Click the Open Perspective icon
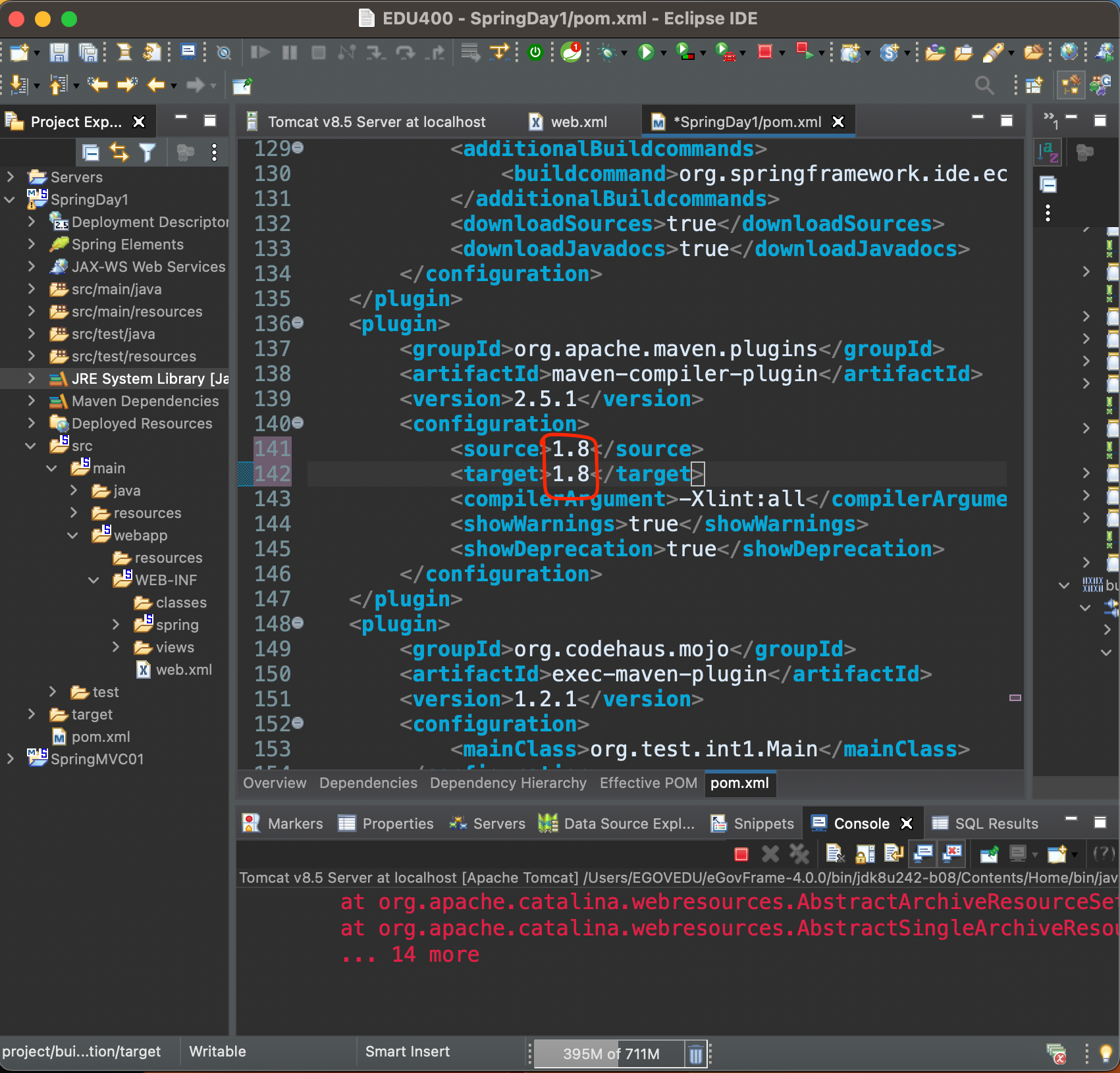The height and width of the screenshot is (1073, 1120). [x=1034, y=85]
